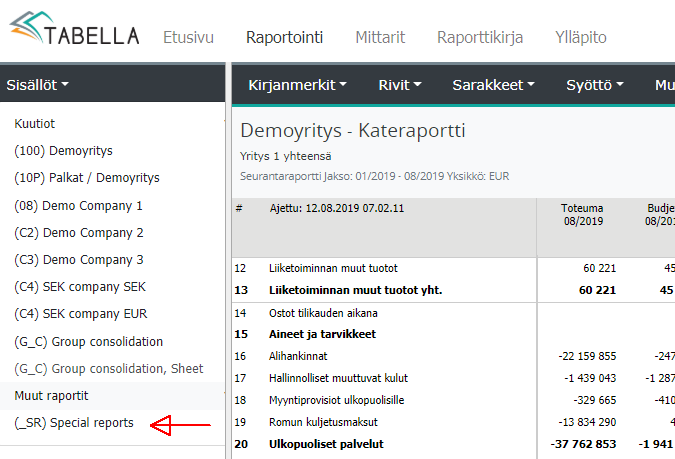
Task: Select (C4) SEK company SEK
Action: 80,287
